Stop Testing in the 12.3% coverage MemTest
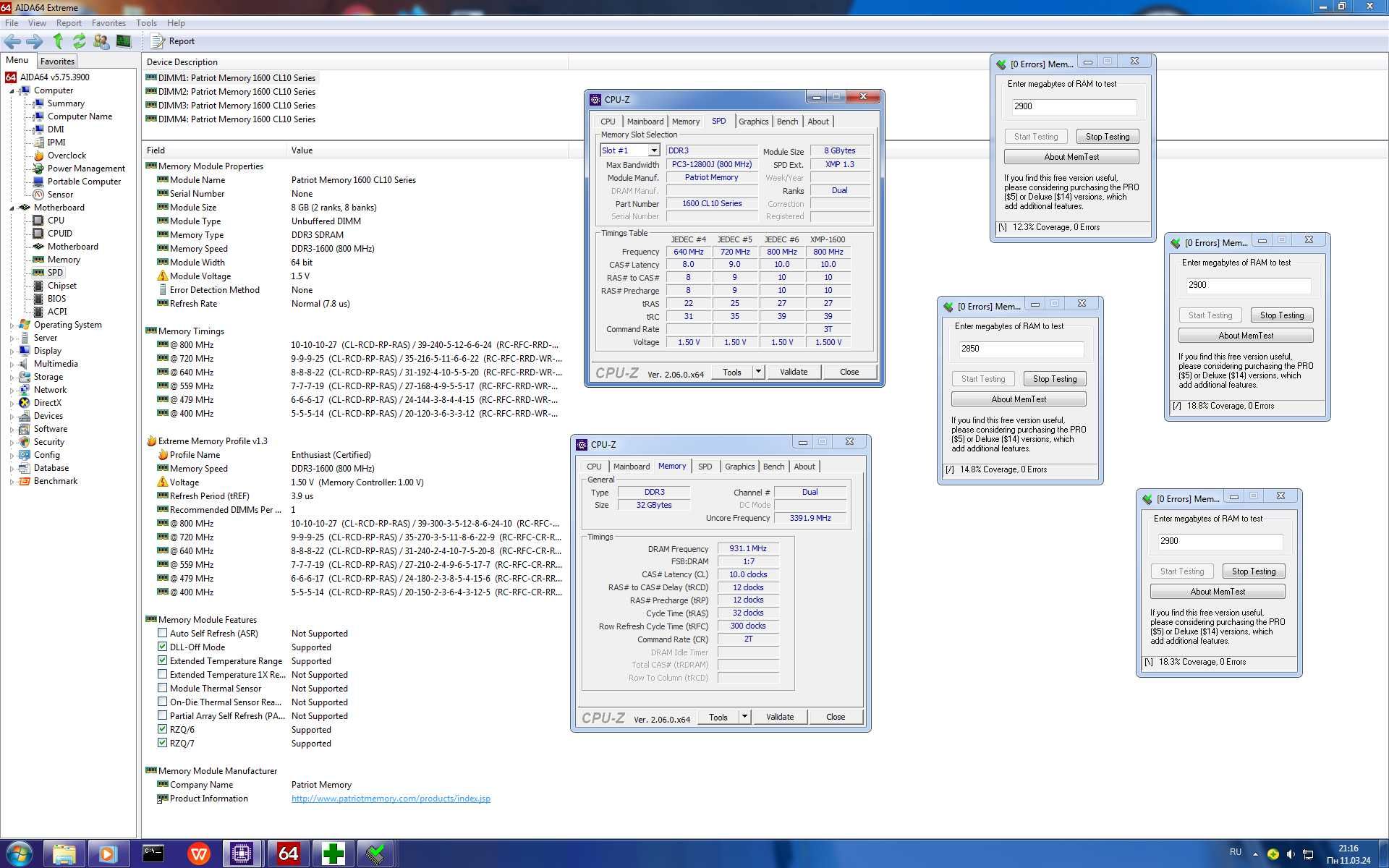 pyautogui.click(x=1107, y=137)
